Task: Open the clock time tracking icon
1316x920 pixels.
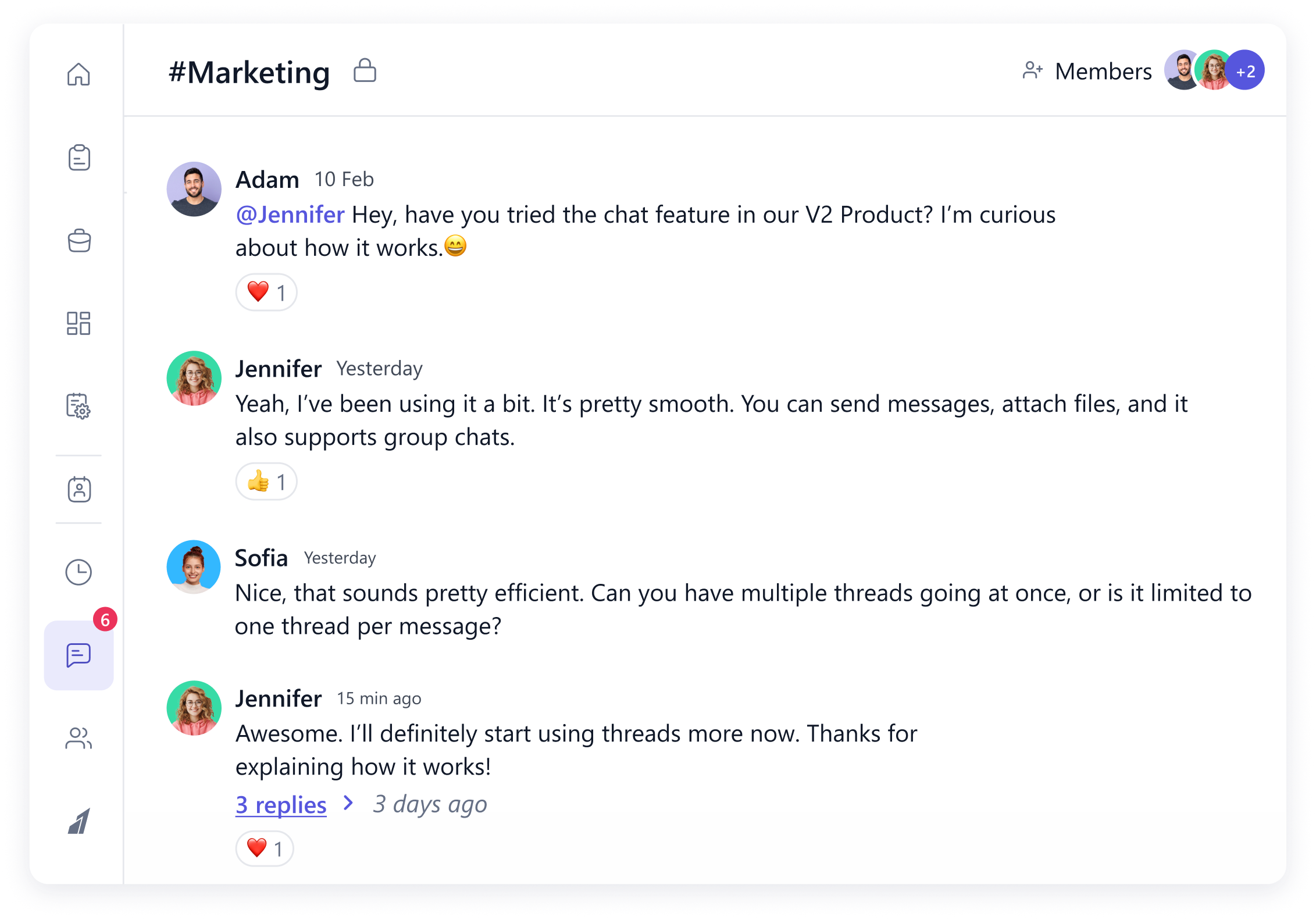Action: tap(79, 572)
